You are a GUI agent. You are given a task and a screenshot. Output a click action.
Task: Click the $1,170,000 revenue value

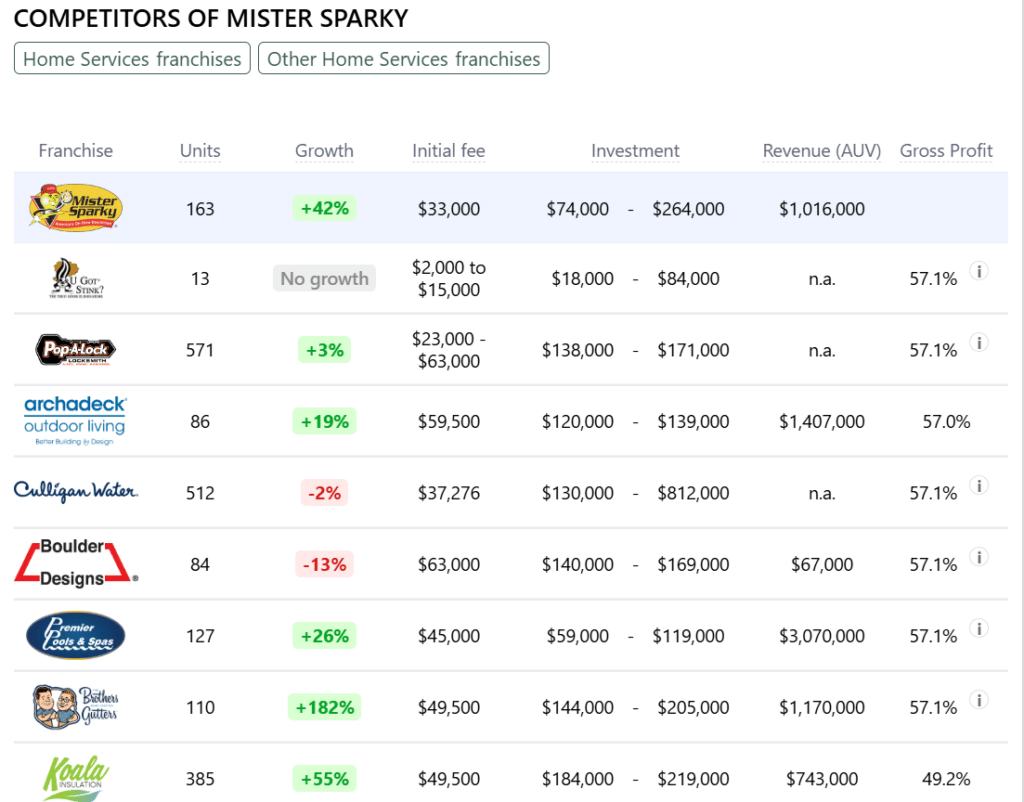pos(822,707)
